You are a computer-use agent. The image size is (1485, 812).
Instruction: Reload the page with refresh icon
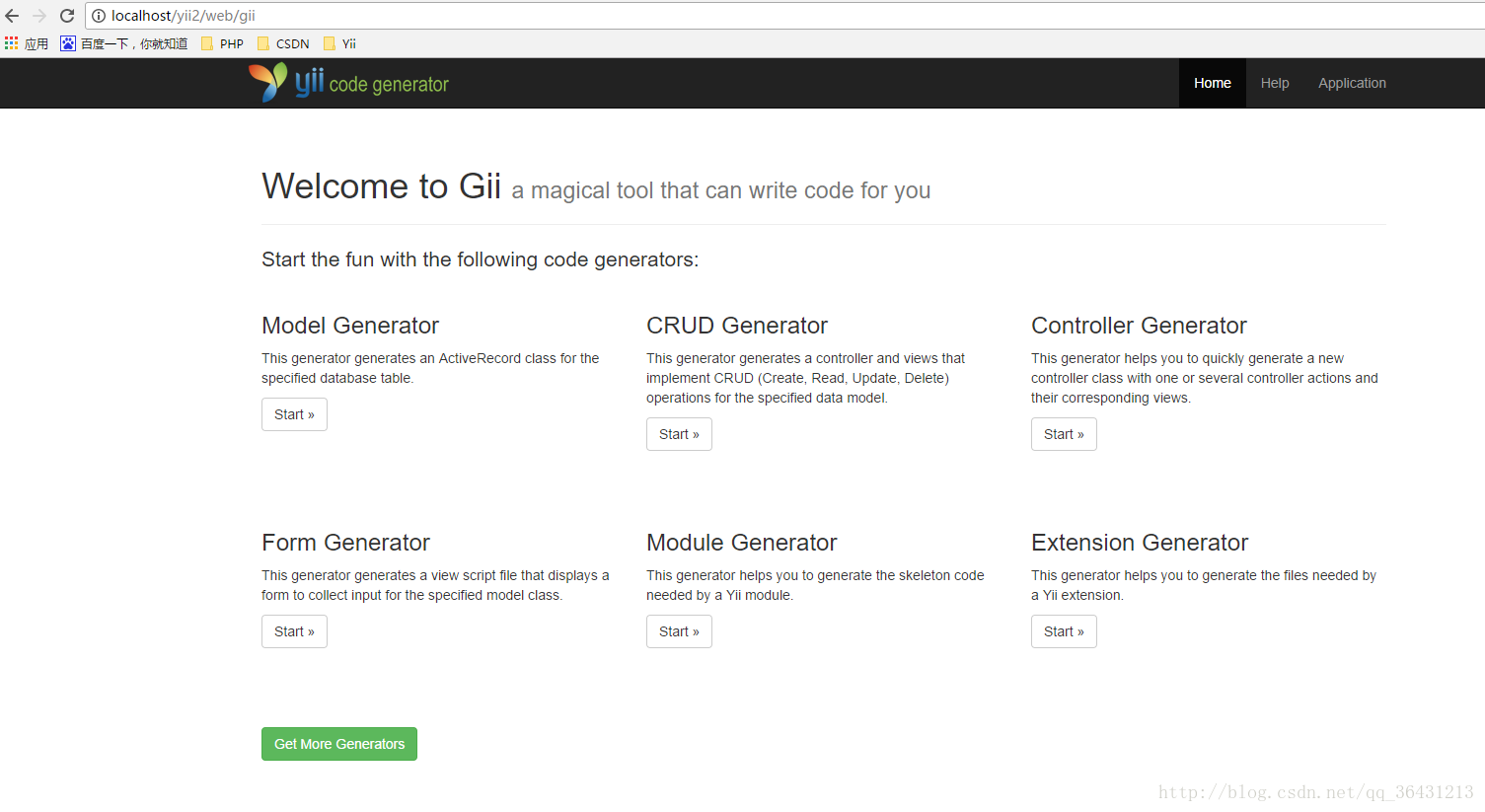tap(67, 16)
